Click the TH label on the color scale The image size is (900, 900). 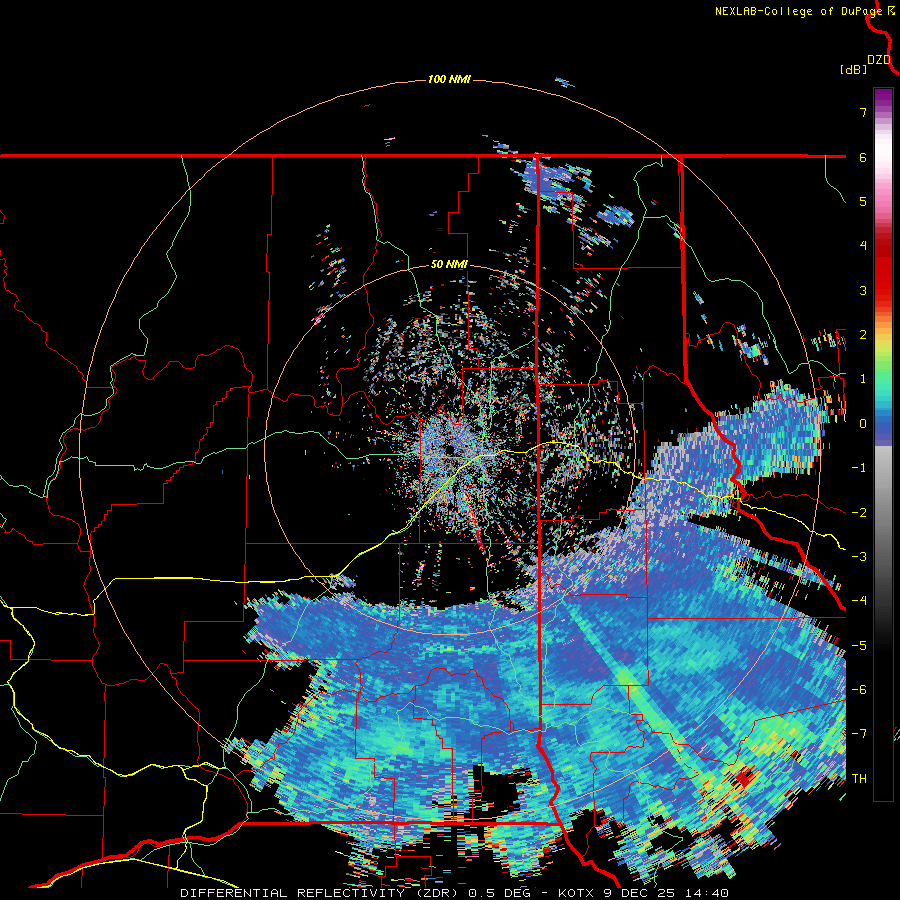[x=859, y=779]
